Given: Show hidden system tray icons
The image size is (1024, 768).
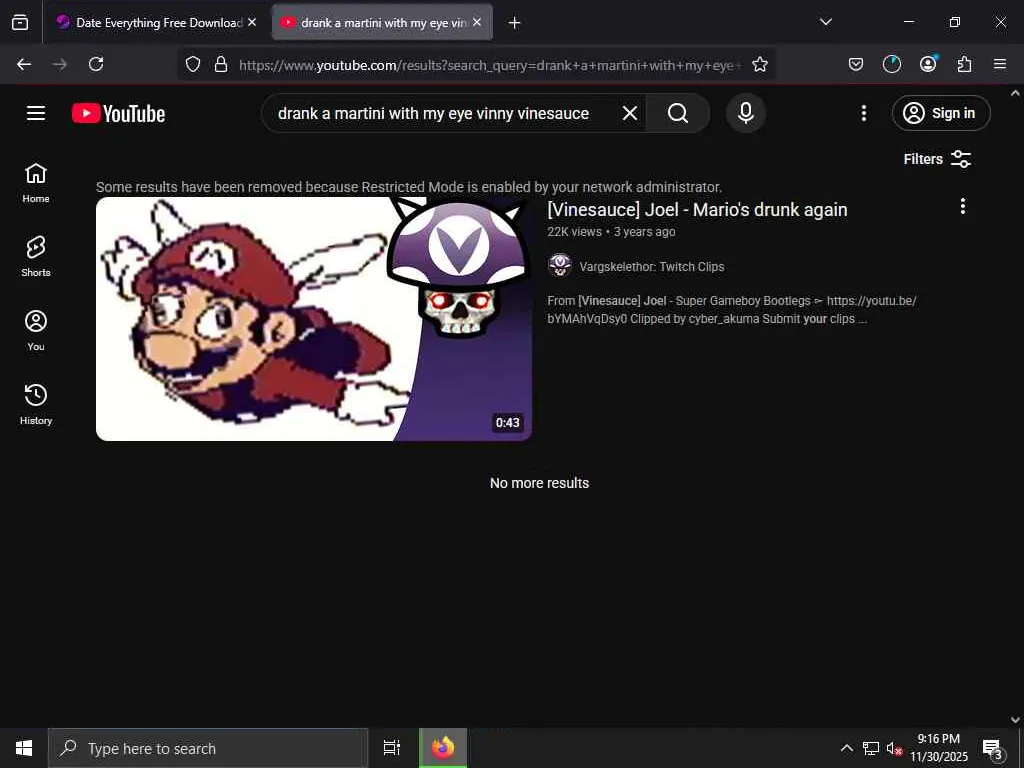Looking at the screenshot, I should [846, 748].
